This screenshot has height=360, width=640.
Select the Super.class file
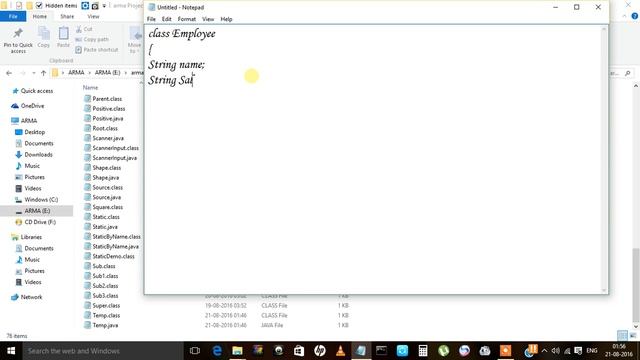[x=106, y=306]
